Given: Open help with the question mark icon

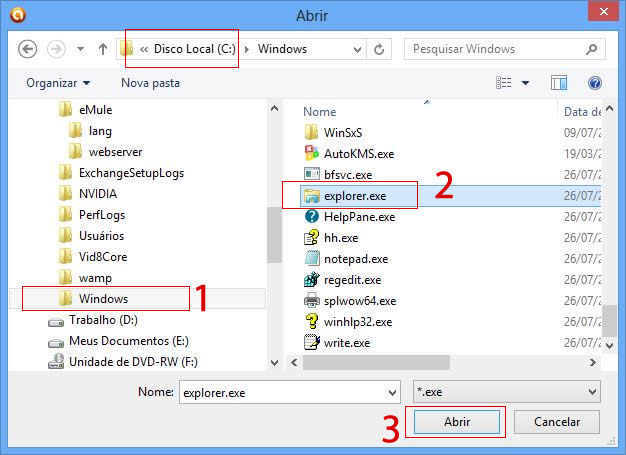Looking at the screenshot, I should (594, 83).
